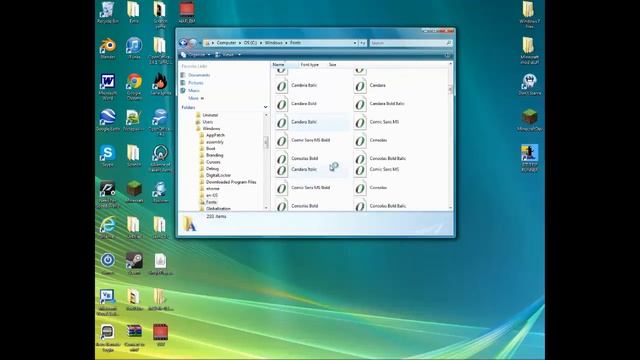
Task: Refresh the Fonts folder view
Action: [x=362, y=43]
